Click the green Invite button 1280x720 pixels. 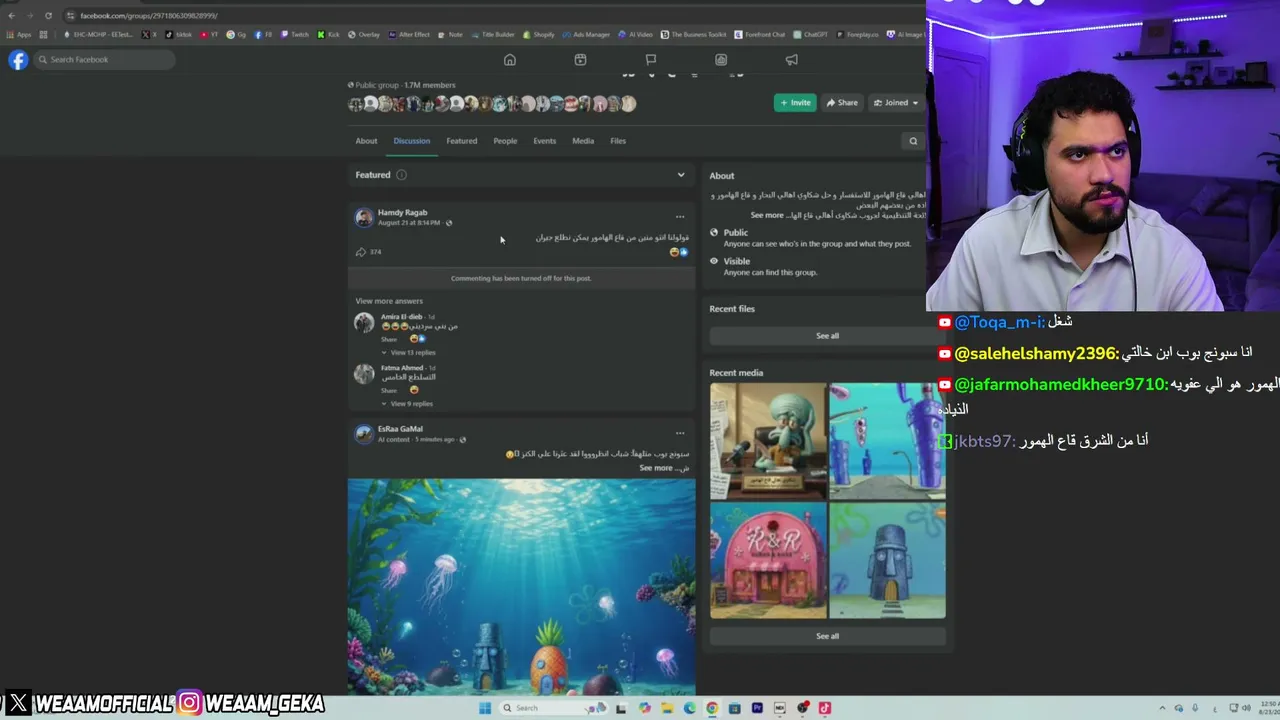(x=795, y=103)
